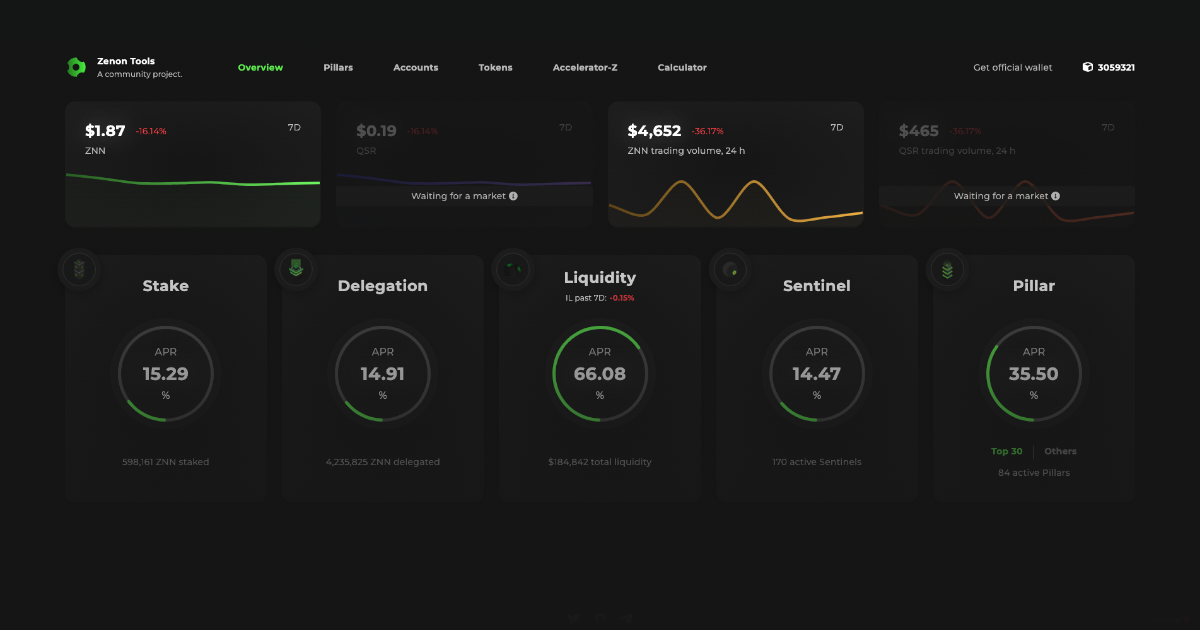Click the Liquidity card icon
The image size is (1200, 630).
513,268
